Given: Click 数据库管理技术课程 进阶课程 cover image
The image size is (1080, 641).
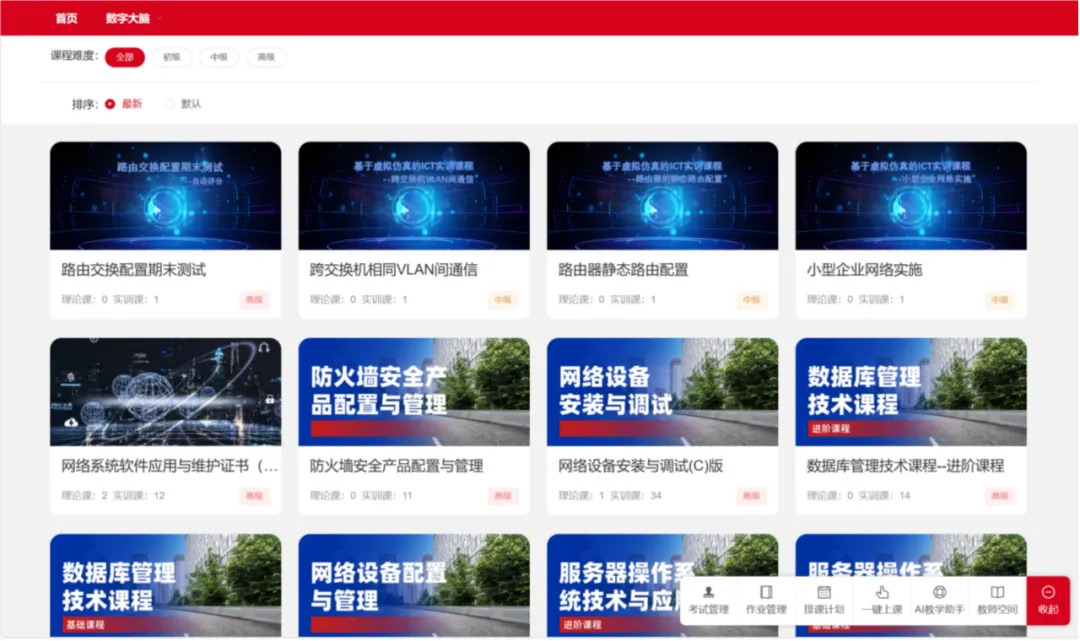Looking at the screenshot, I should click(x=910, y=391).
